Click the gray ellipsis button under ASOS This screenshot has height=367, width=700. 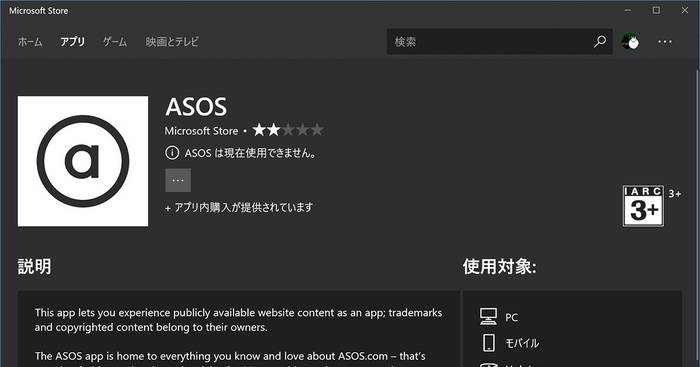click(178, 180)
